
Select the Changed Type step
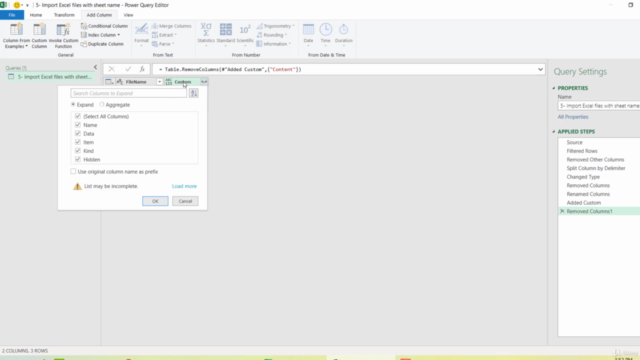click(583, 177)
